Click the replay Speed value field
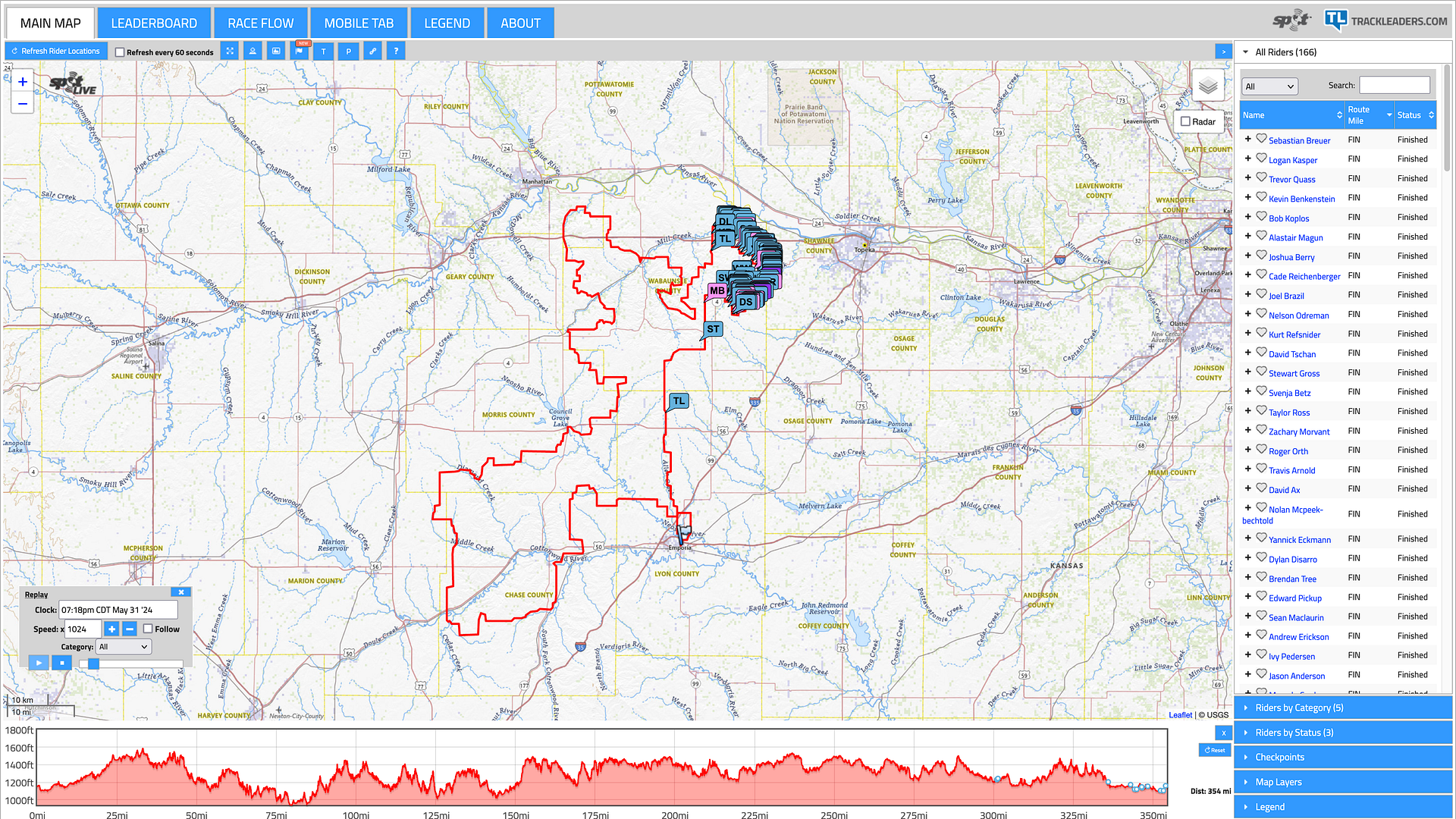Image resolution: width=1456 pixels, height=819 pixels. (x=82, y=629)
